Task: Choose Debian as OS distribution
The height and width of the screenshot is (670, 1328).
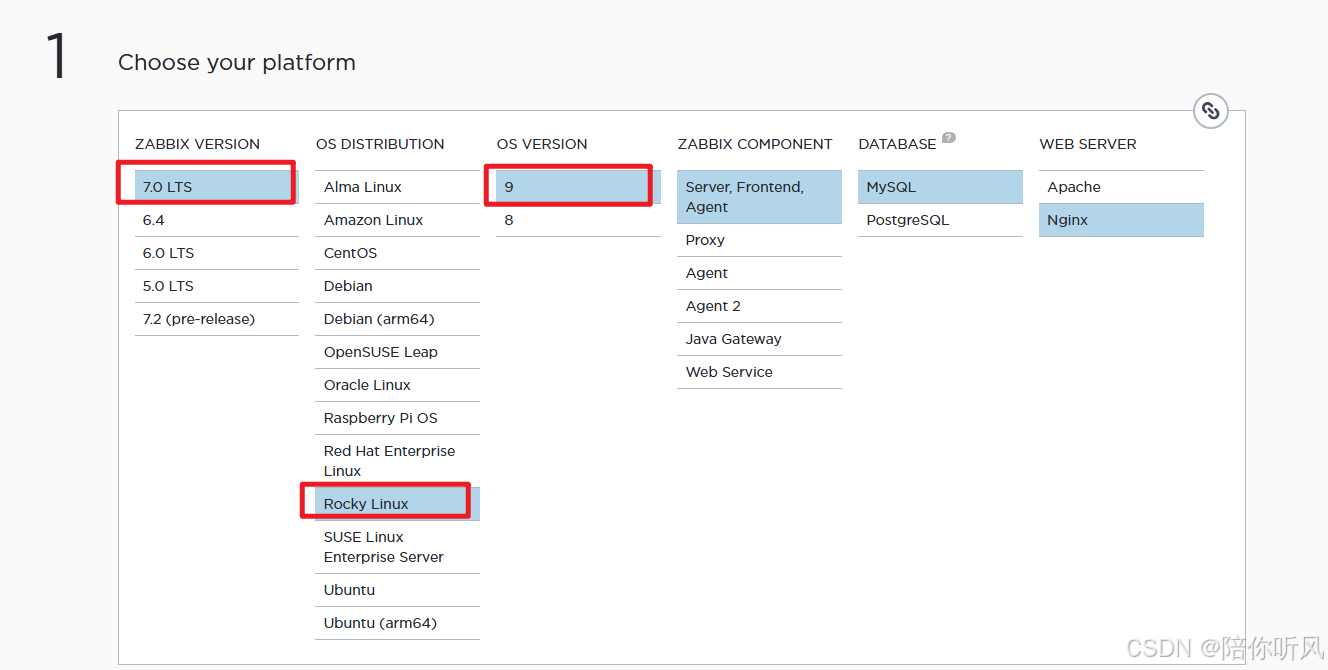Action: [x=398, y=286]
